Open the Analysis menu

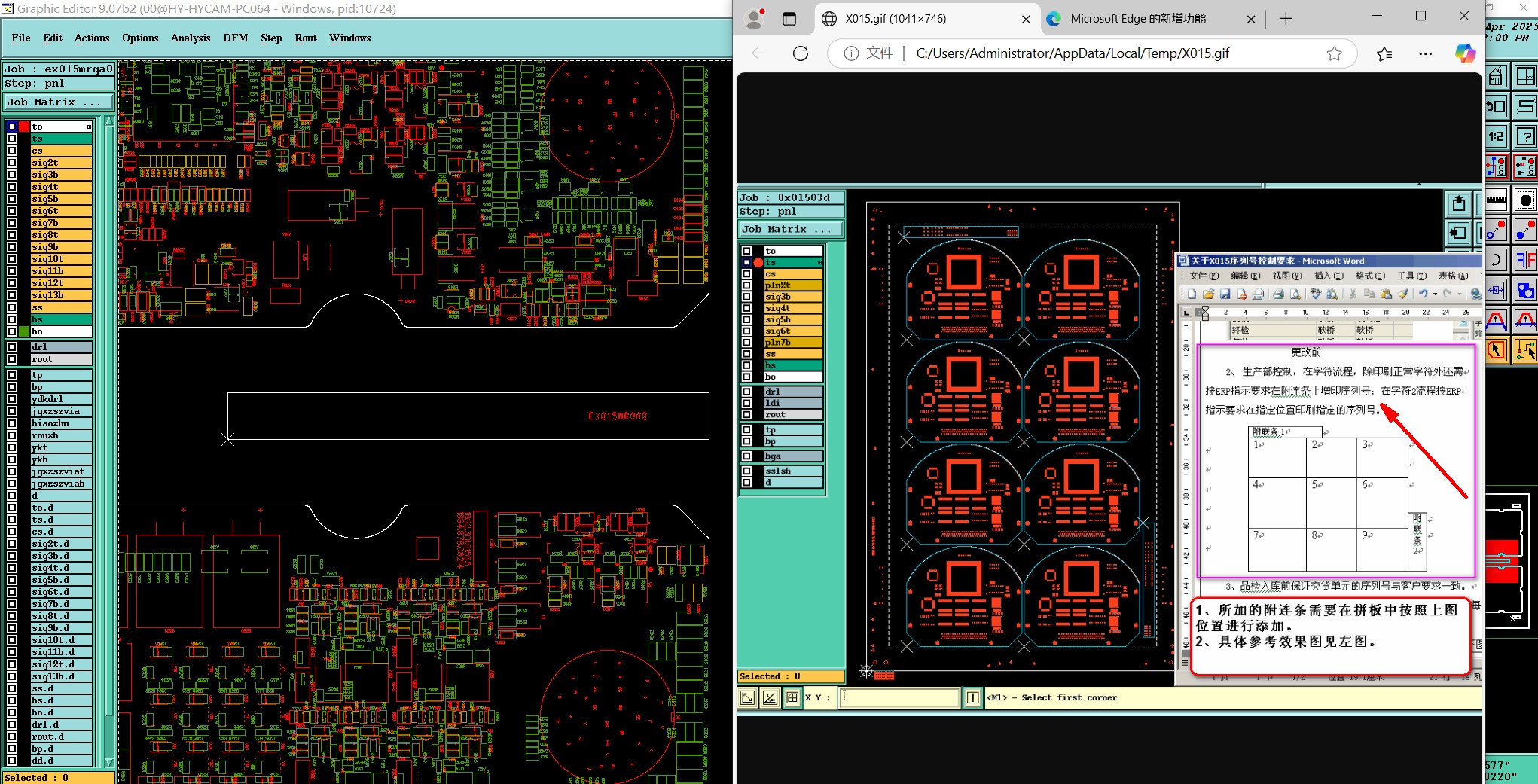pyautogui.click(x=191, y=38)
